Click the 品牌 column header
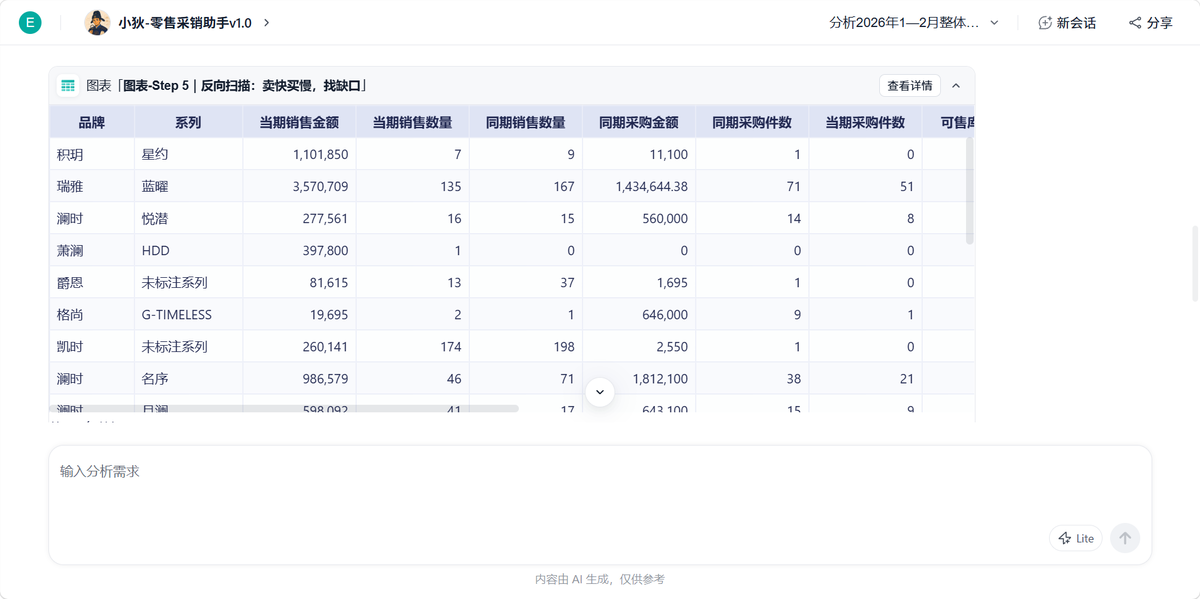This screenshot has width=1200, height=599. tap(92, 122)
